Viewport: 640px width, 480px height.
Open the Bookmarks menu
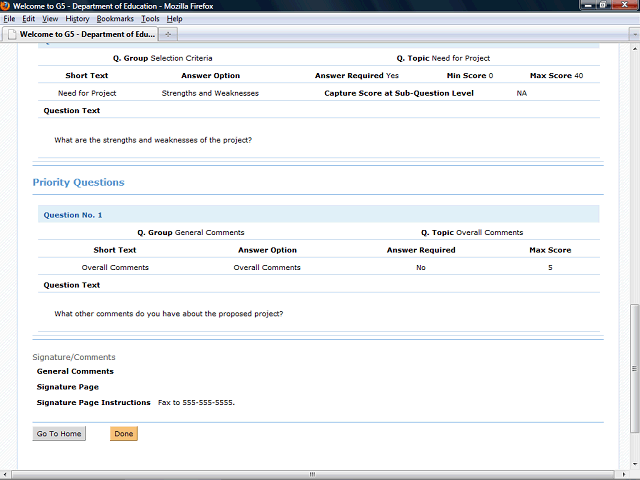115,19
